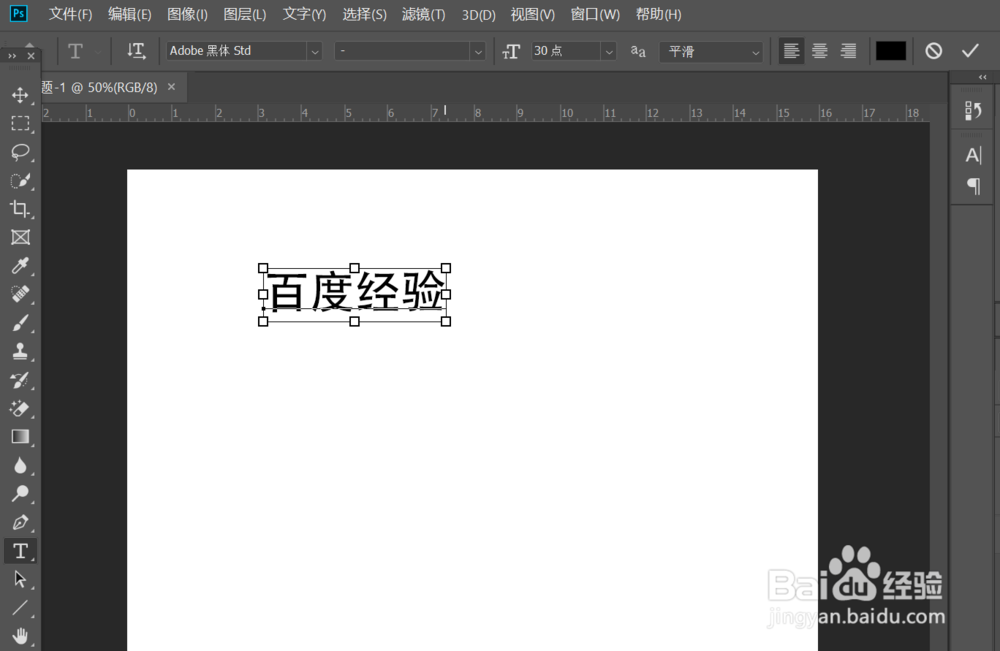Screen dimensions: 1000x651
Task: Right align the text
Action: coord(848,51)
